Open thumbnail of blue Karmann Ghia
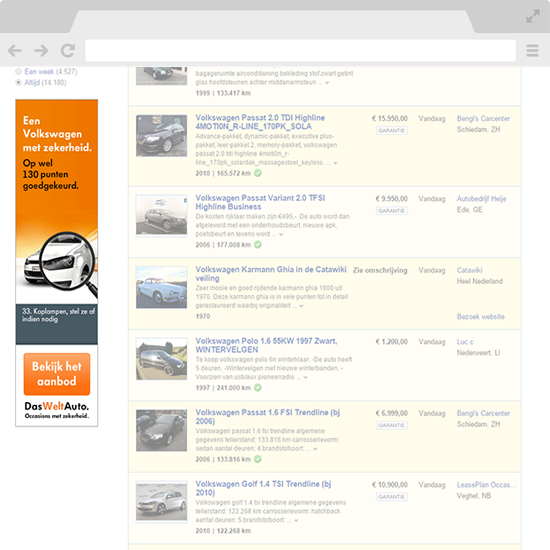 161,287
